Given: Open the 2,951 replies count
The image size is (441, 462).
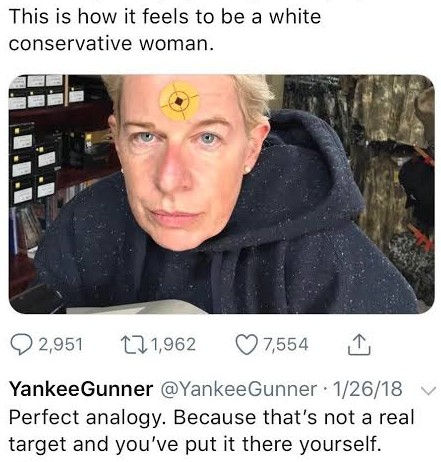Looking at the screenshot, I should pyautogui.click(x=60, y=345).
